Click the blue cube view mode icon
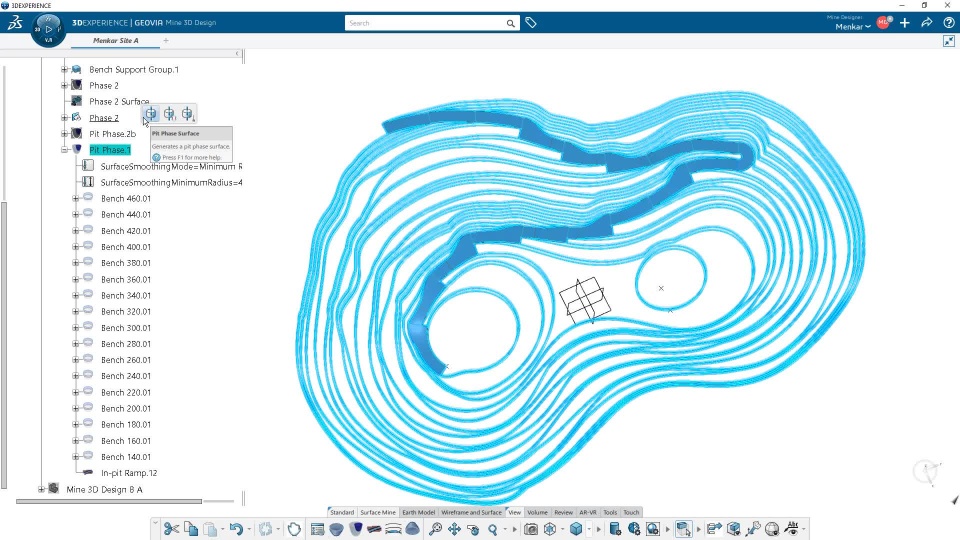The height and width of the screenshot is (540, 960). (x=576, y=529)
